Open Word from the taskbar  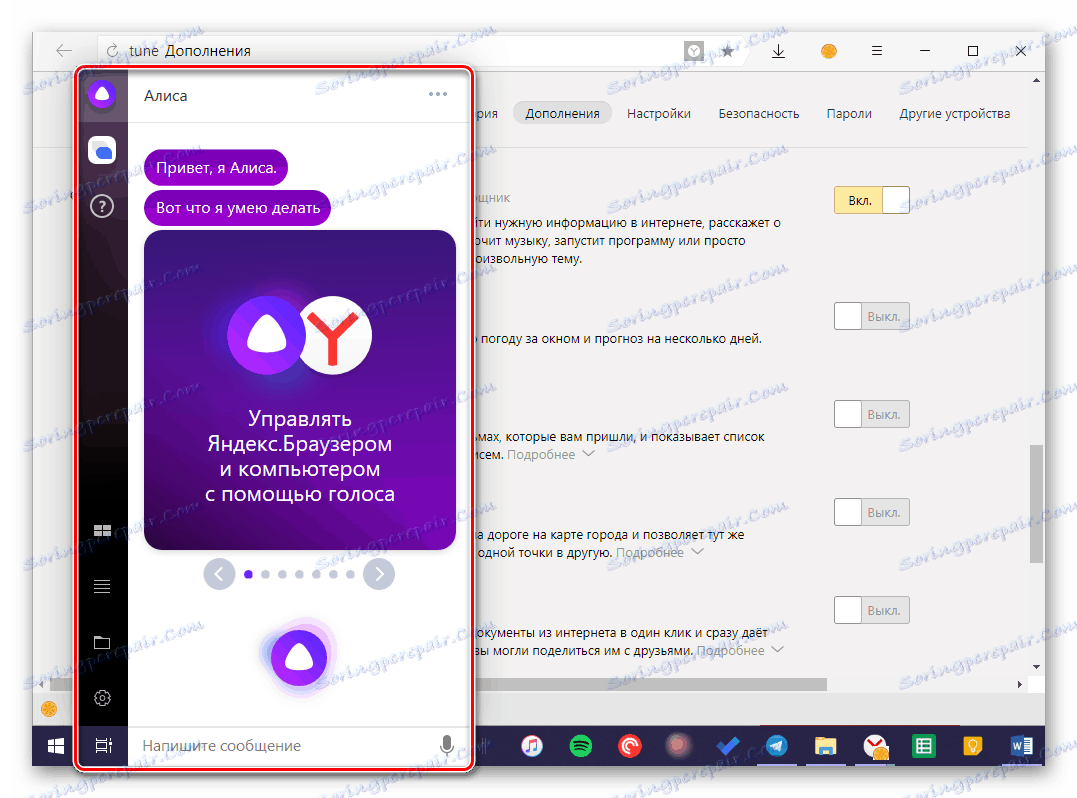pos(1021,746)
